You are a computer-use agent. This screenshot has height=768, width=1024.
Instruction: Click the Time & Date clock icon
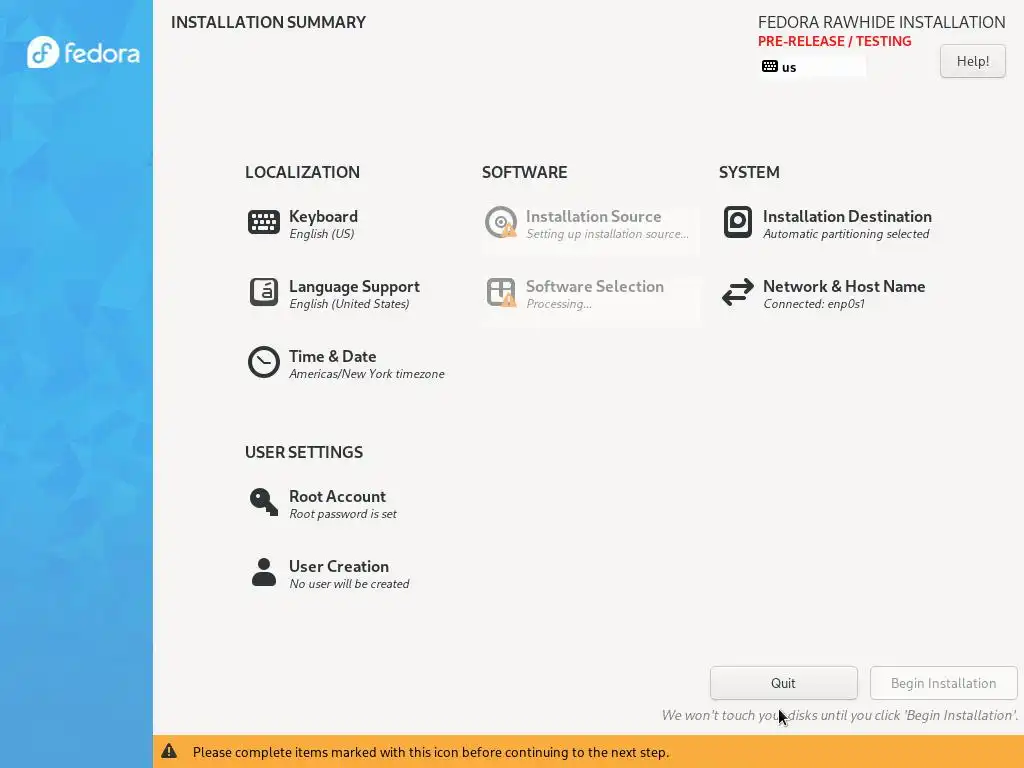click(x=264, y=362)
